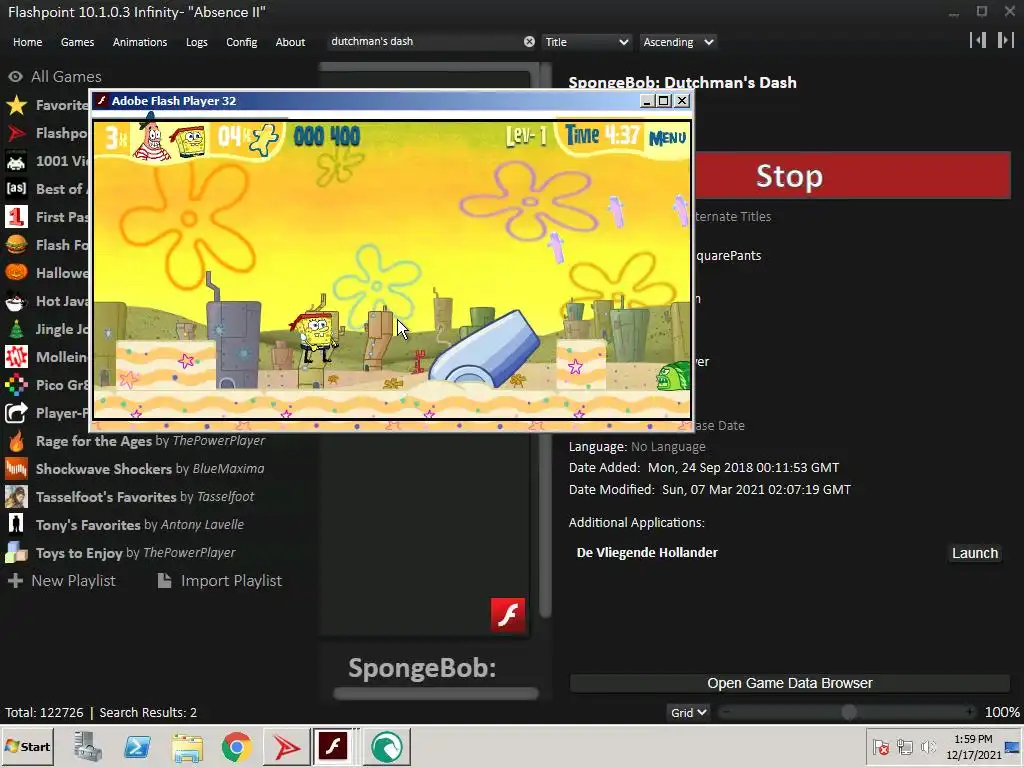Open the Ascending sort order dropdown

678,42
